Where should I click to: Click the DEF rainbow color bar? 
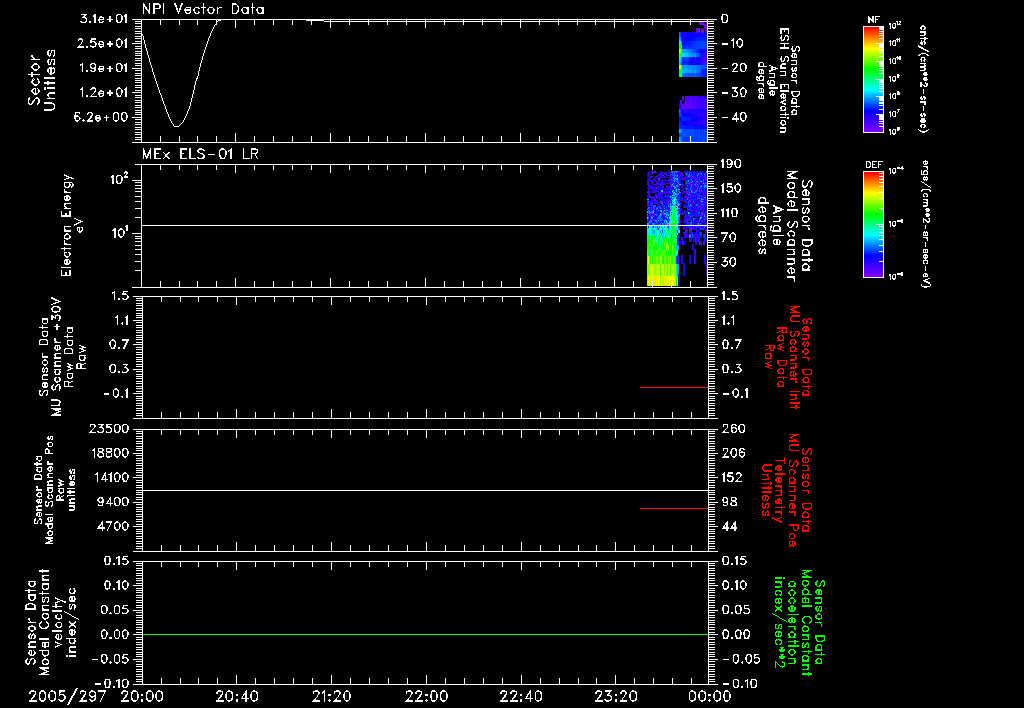[x=874, y=223]
